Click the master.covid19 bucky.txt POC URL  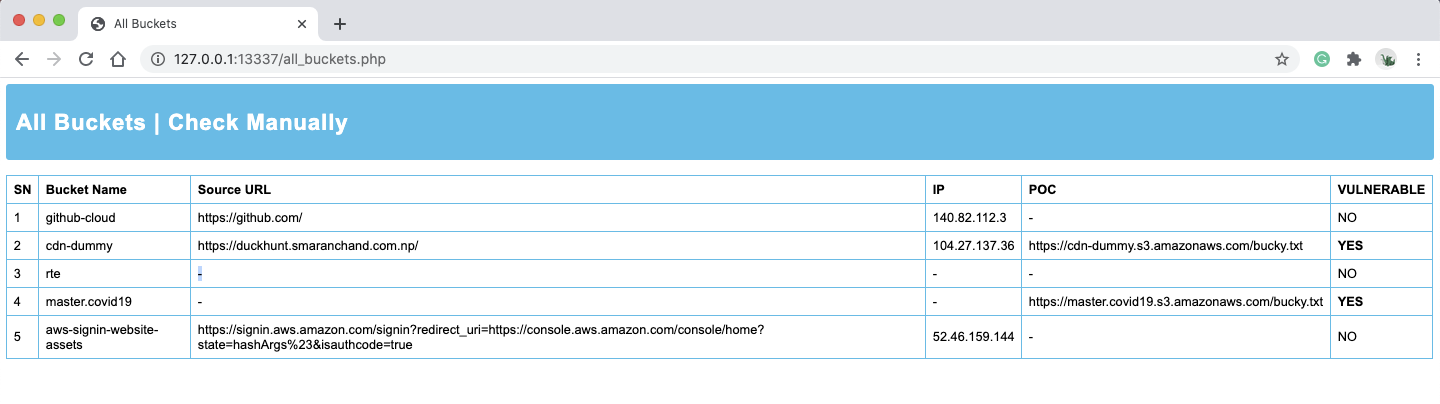point(1175,301)
